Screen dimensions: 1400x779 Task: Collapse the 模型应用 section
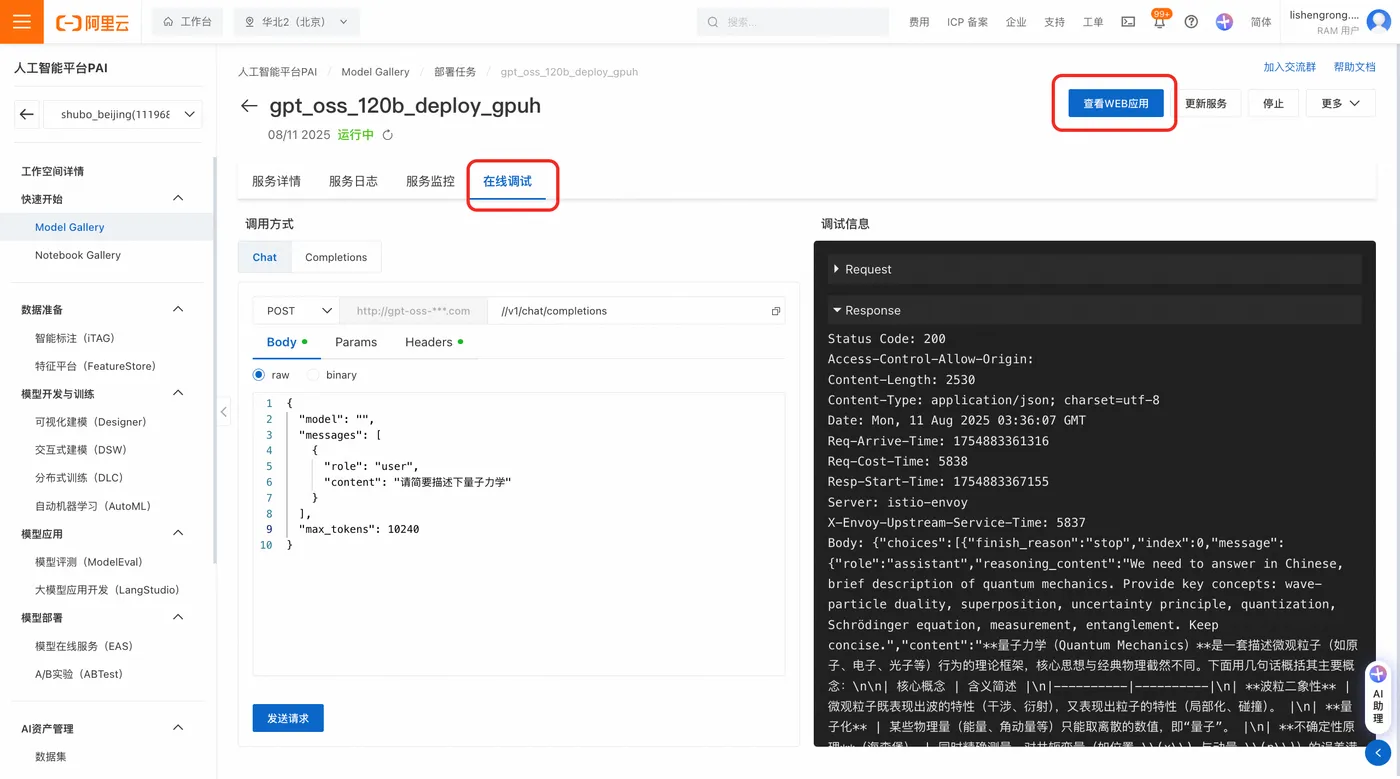(179, 533)
